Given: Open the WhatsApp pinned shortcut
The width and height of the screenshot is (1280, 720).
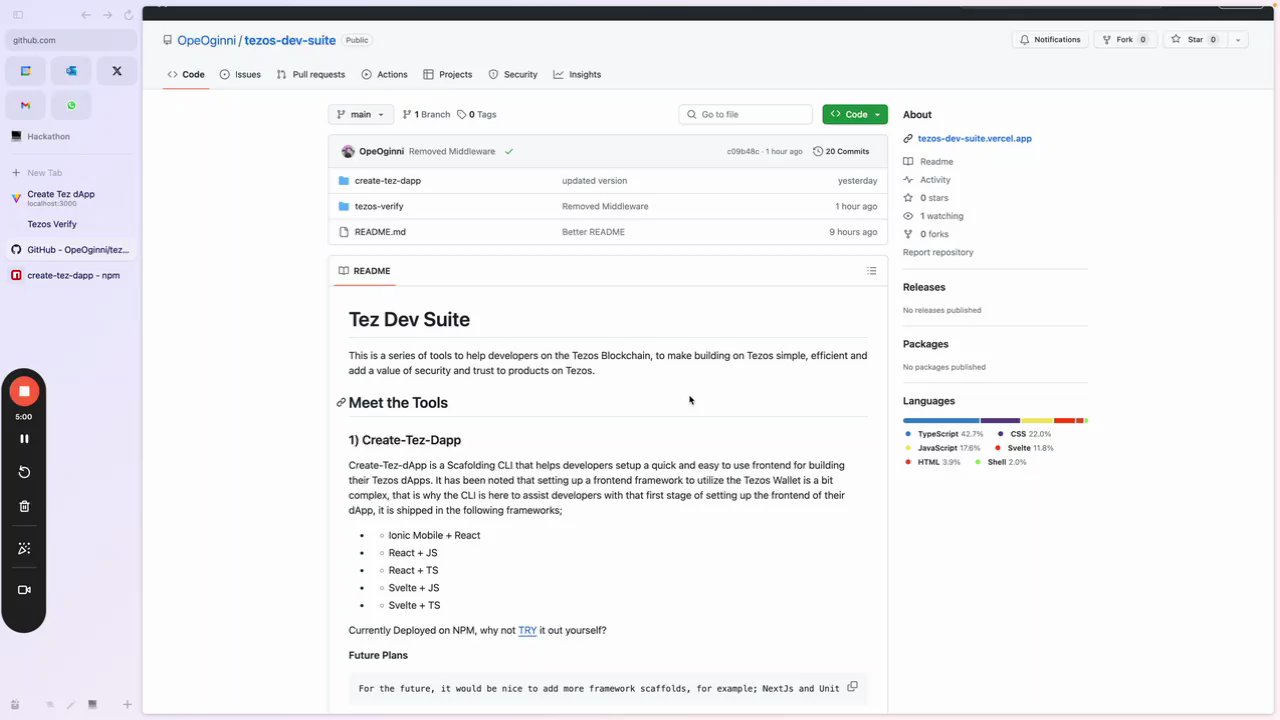Looking at the screenshot, I should click(x=71, y=105).
